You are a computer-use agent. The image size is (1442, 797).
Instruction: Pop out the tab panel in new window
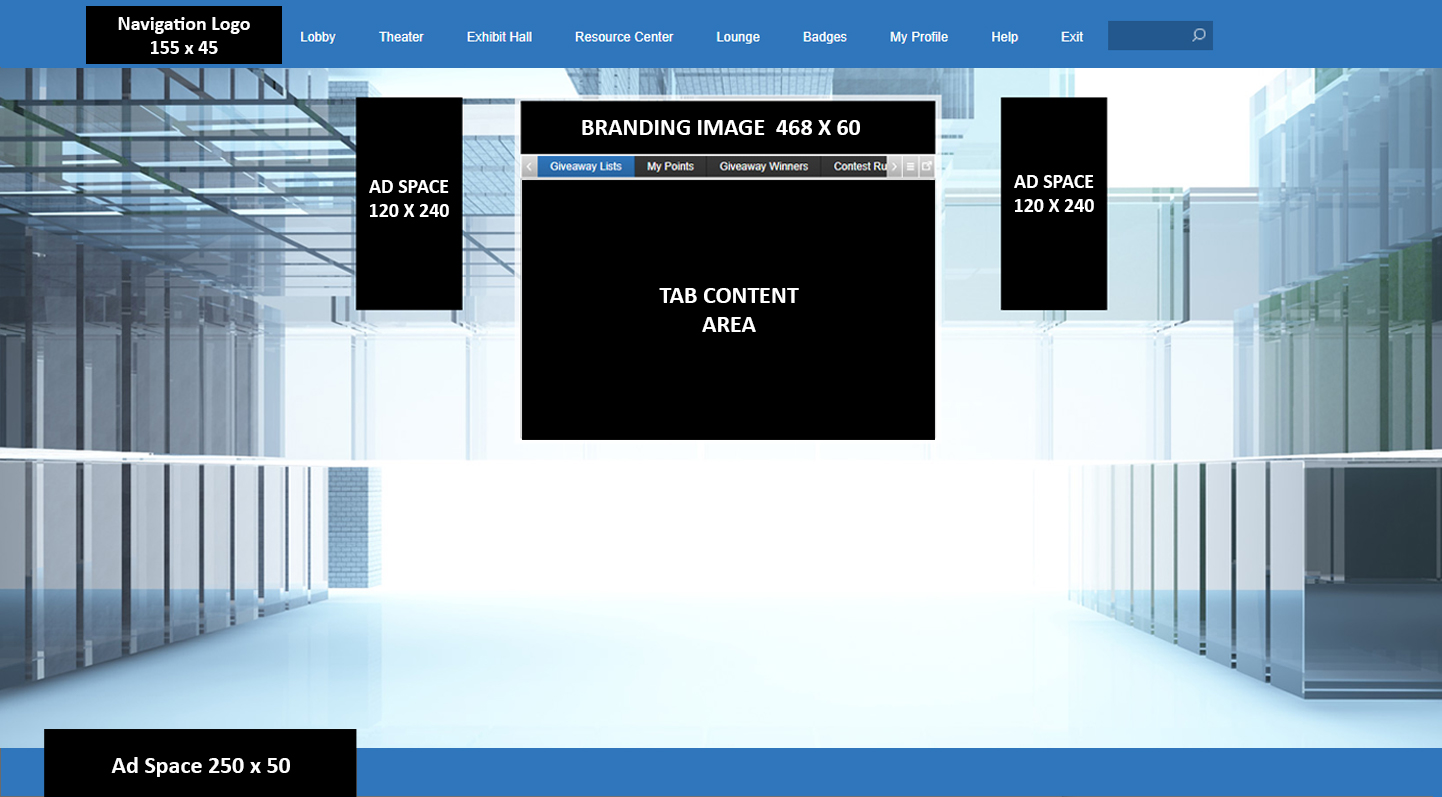point(927,167)
